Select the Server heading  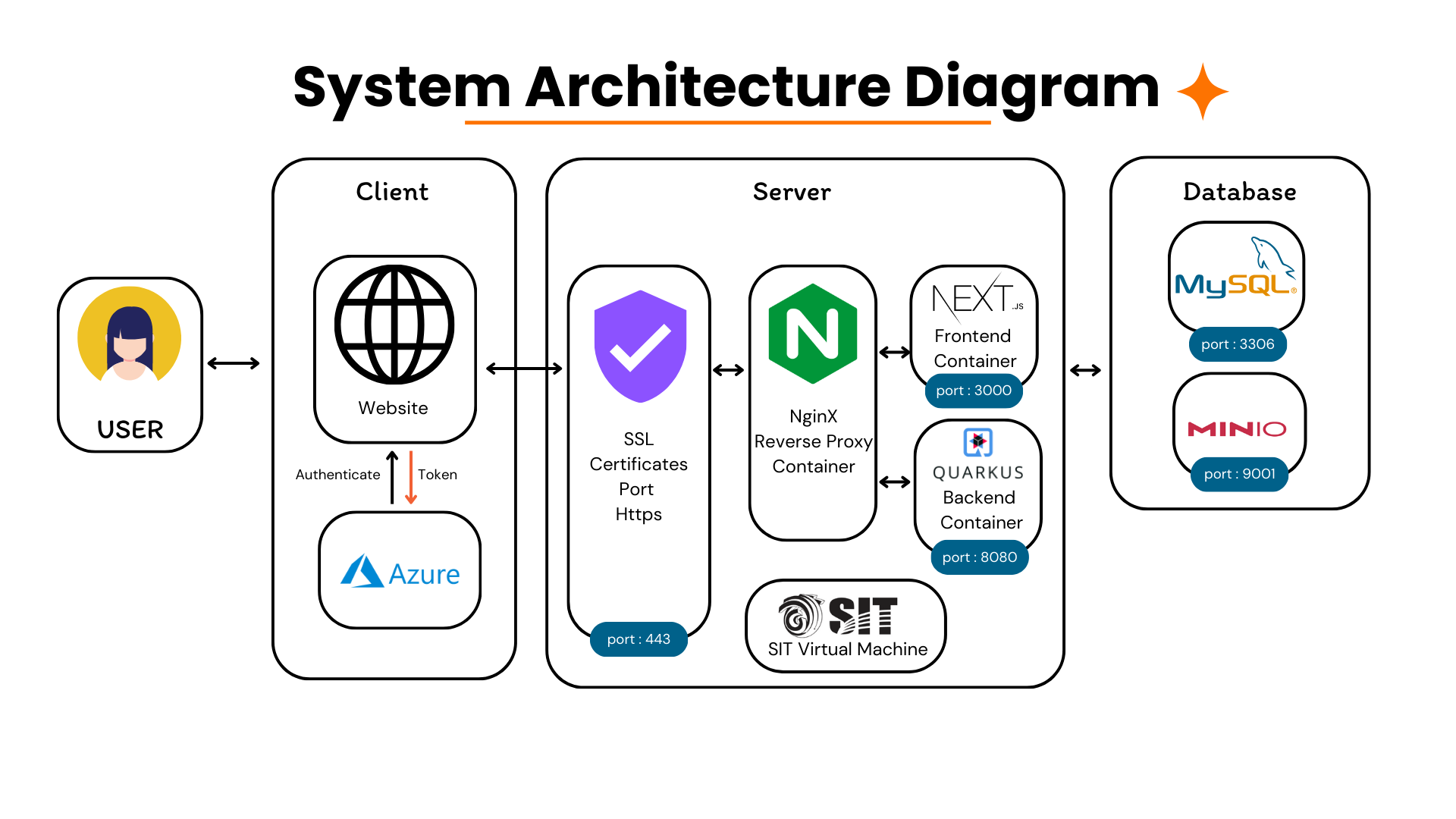coord(792,192)
